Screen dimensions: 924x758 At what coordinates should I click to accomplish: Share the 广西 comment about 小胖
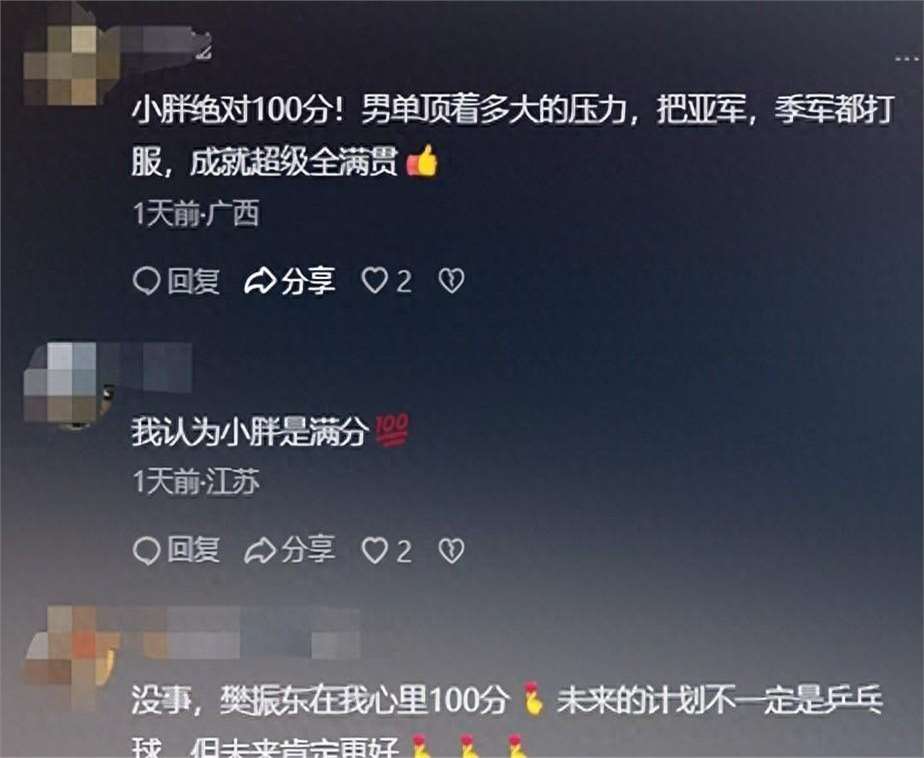coord(290,281)
